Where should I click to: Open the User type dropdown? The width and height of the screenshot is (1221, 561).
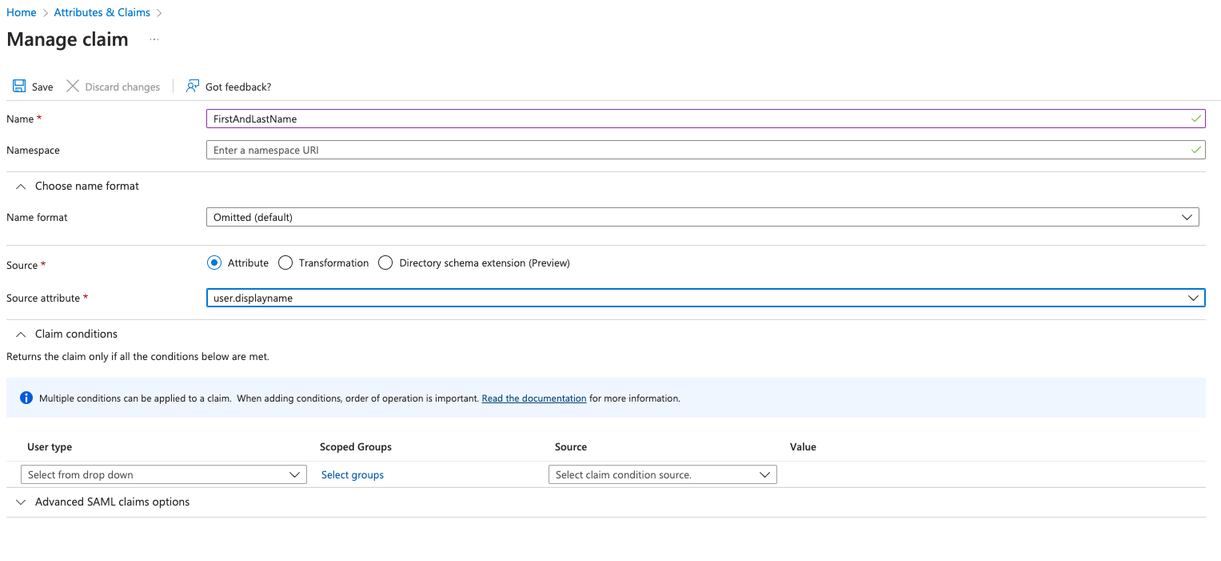163,475
